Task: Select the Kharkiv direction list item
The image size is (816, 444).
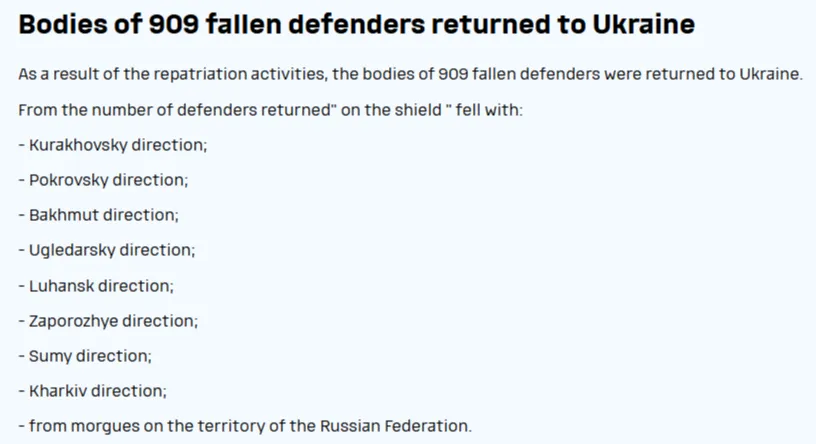Action: click(x=93, y=391)
